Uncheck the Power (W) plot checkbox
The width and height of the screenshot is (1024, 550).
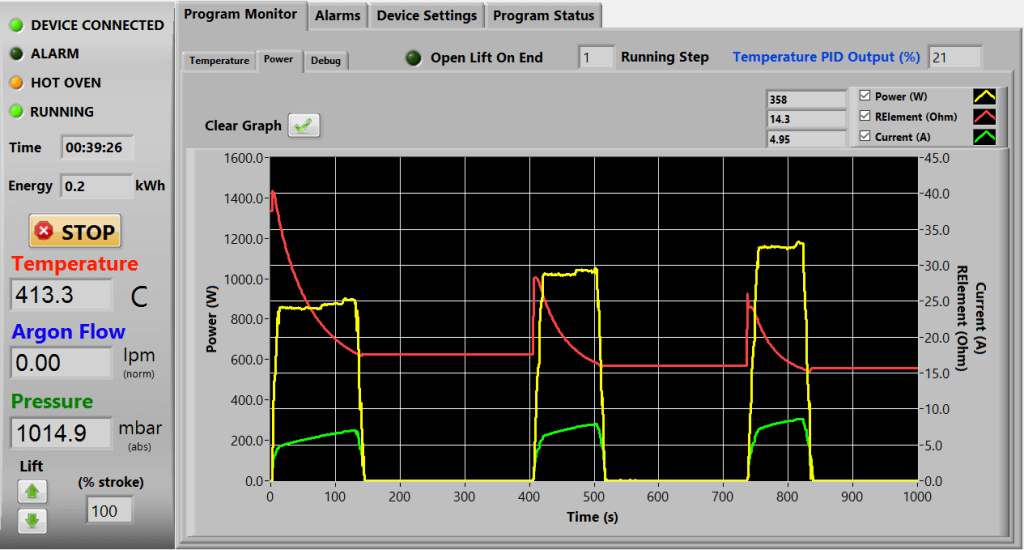pyautogui.click(x=865, y=96)
